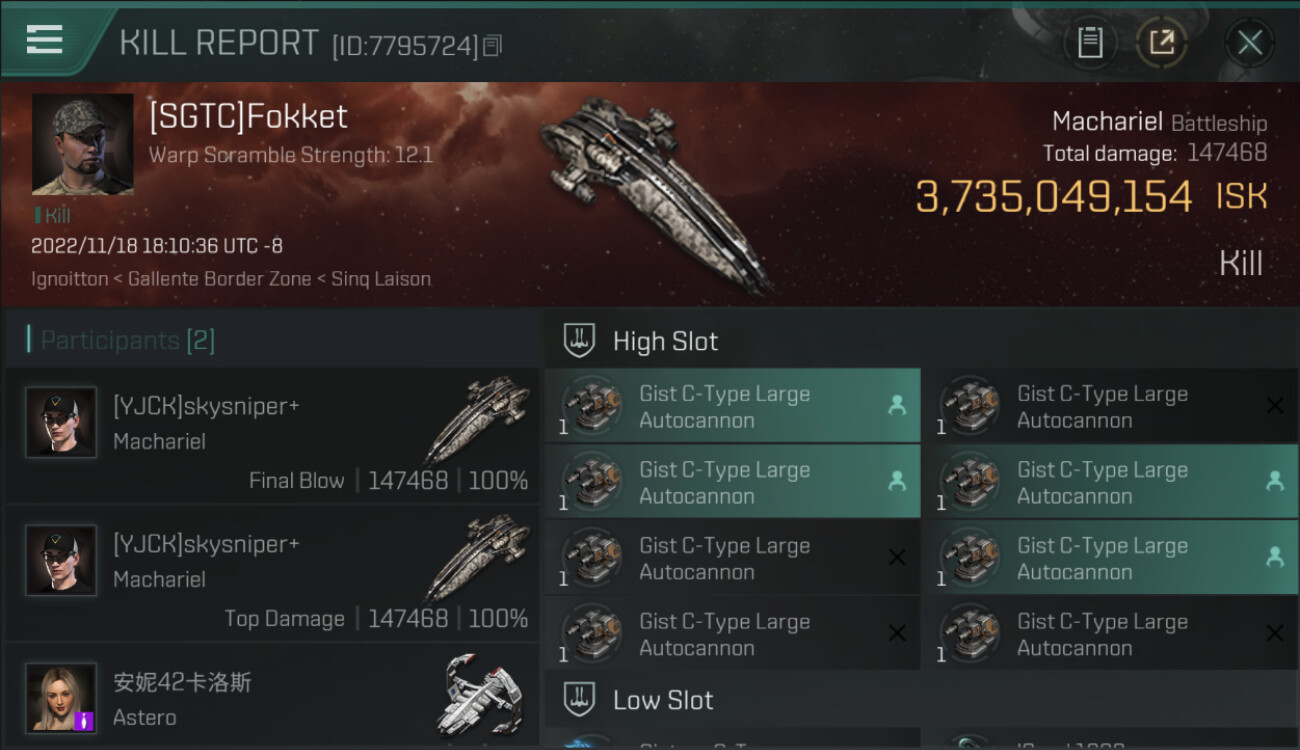
Task: Click the share export icon
Action: tap(1161, 42)
